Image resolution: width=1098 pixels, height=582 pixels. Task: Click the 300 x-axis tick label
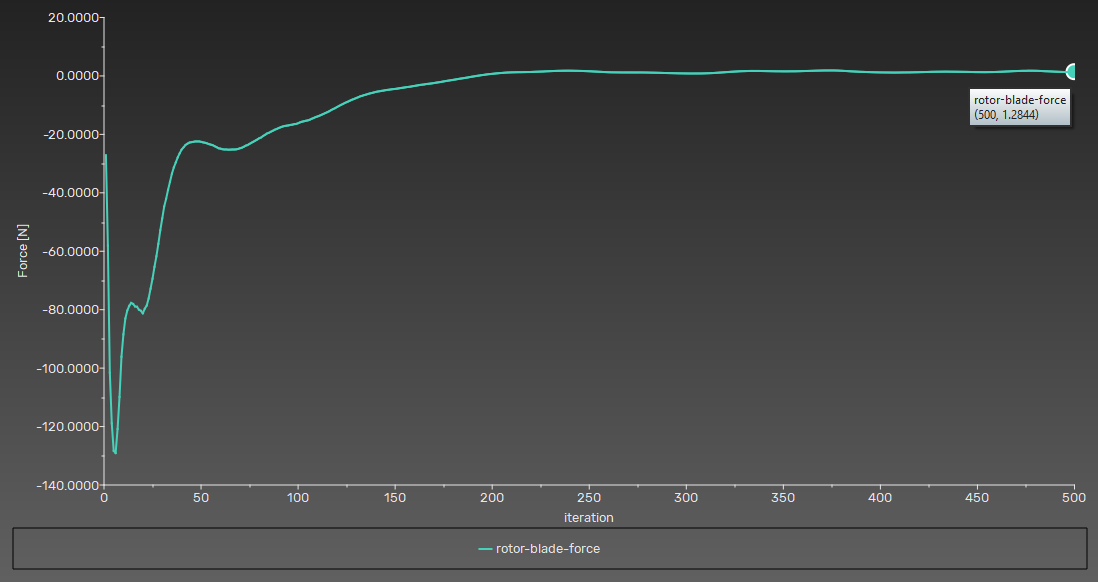point(686,498)
